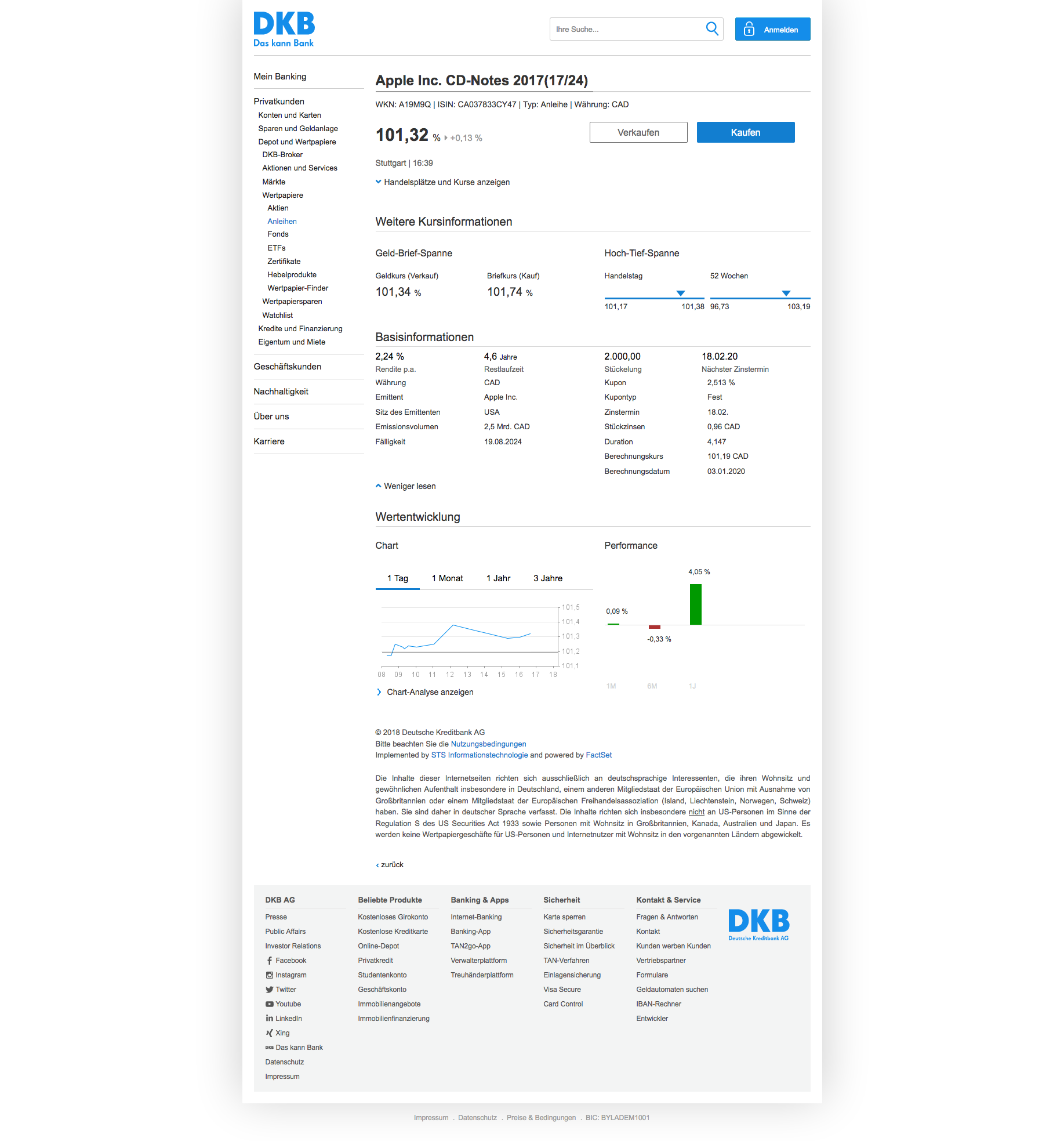Open Wertpapier-Finder in the sidebar
The height and width of the screenshot is (1141, 1064).
pyautogui.click(x=298, y=288)
